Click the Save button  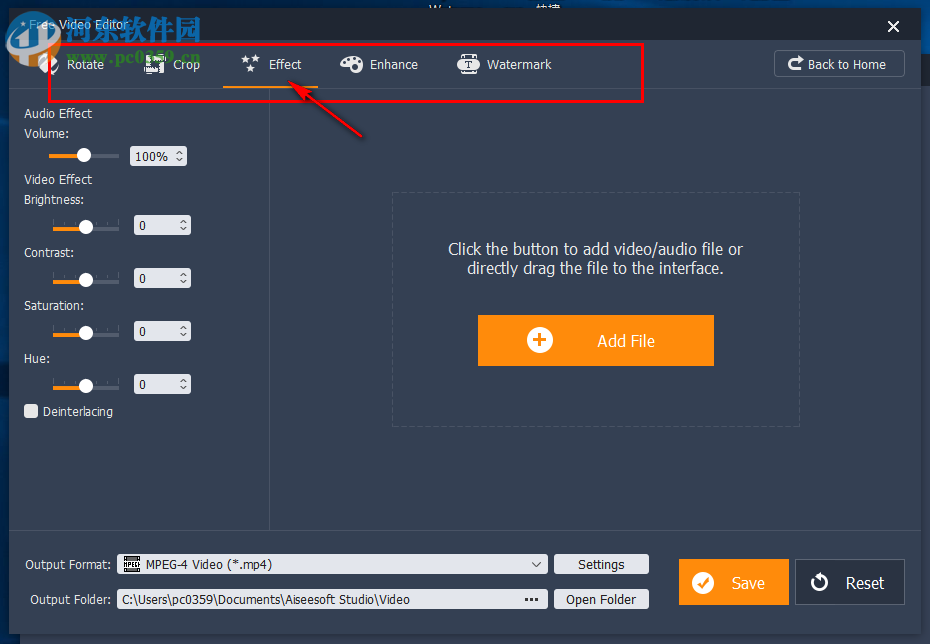733,582
